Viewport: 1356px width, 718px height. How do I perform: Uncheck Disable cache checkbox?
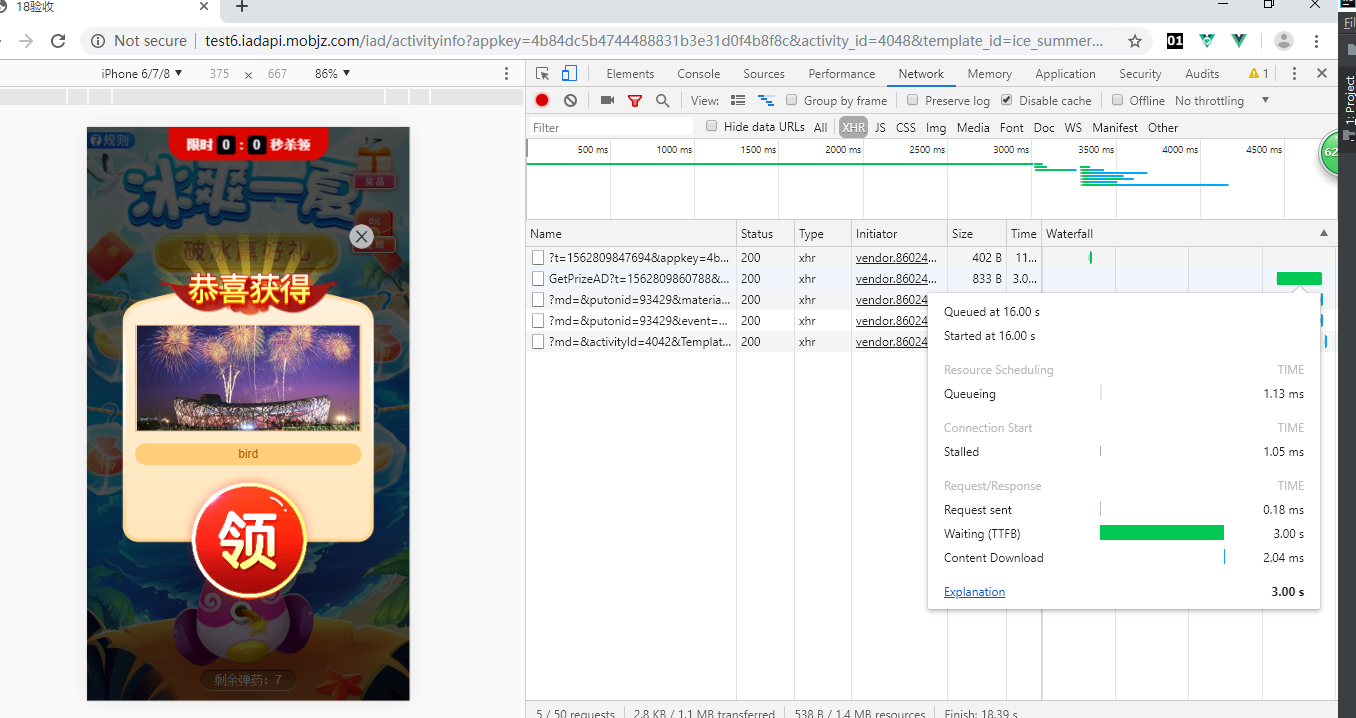(x=1007, y=100)
